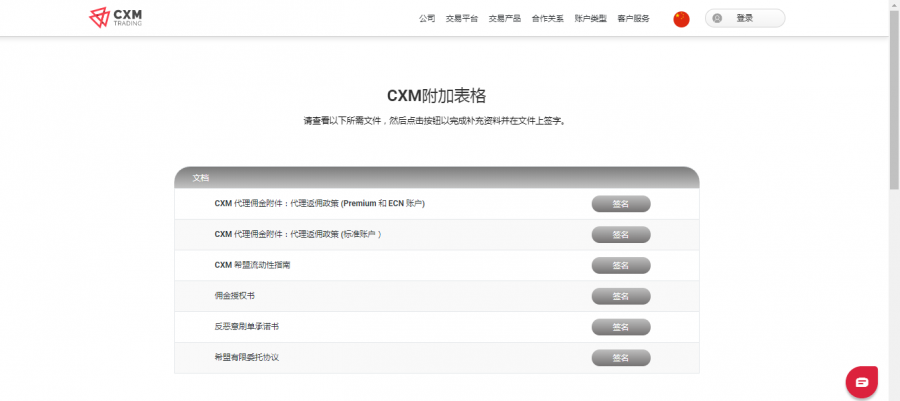The width and height of the screenshot is (900, 401).
Task: Sign the Premium 和 ECN 账户 commission document
Action: click(621, 204)
